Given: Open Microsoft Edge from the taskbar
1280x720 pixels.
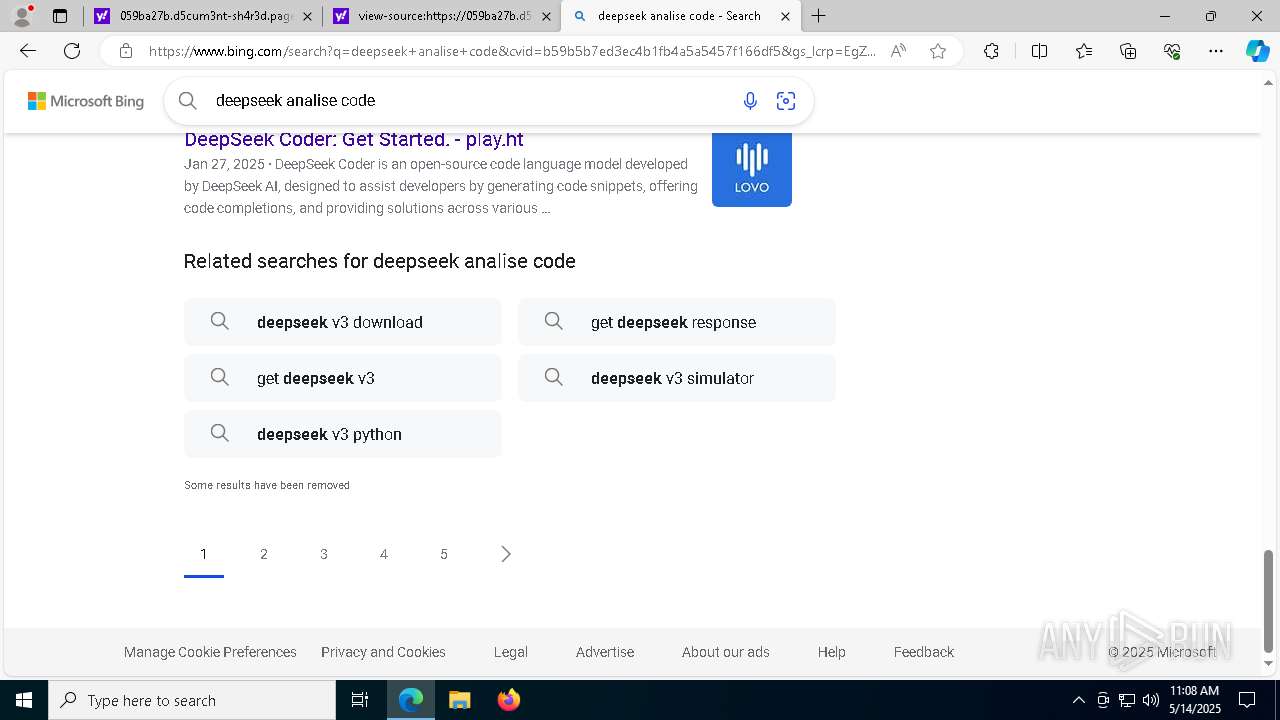Looking at the screenshot, I should click(411, 700).
